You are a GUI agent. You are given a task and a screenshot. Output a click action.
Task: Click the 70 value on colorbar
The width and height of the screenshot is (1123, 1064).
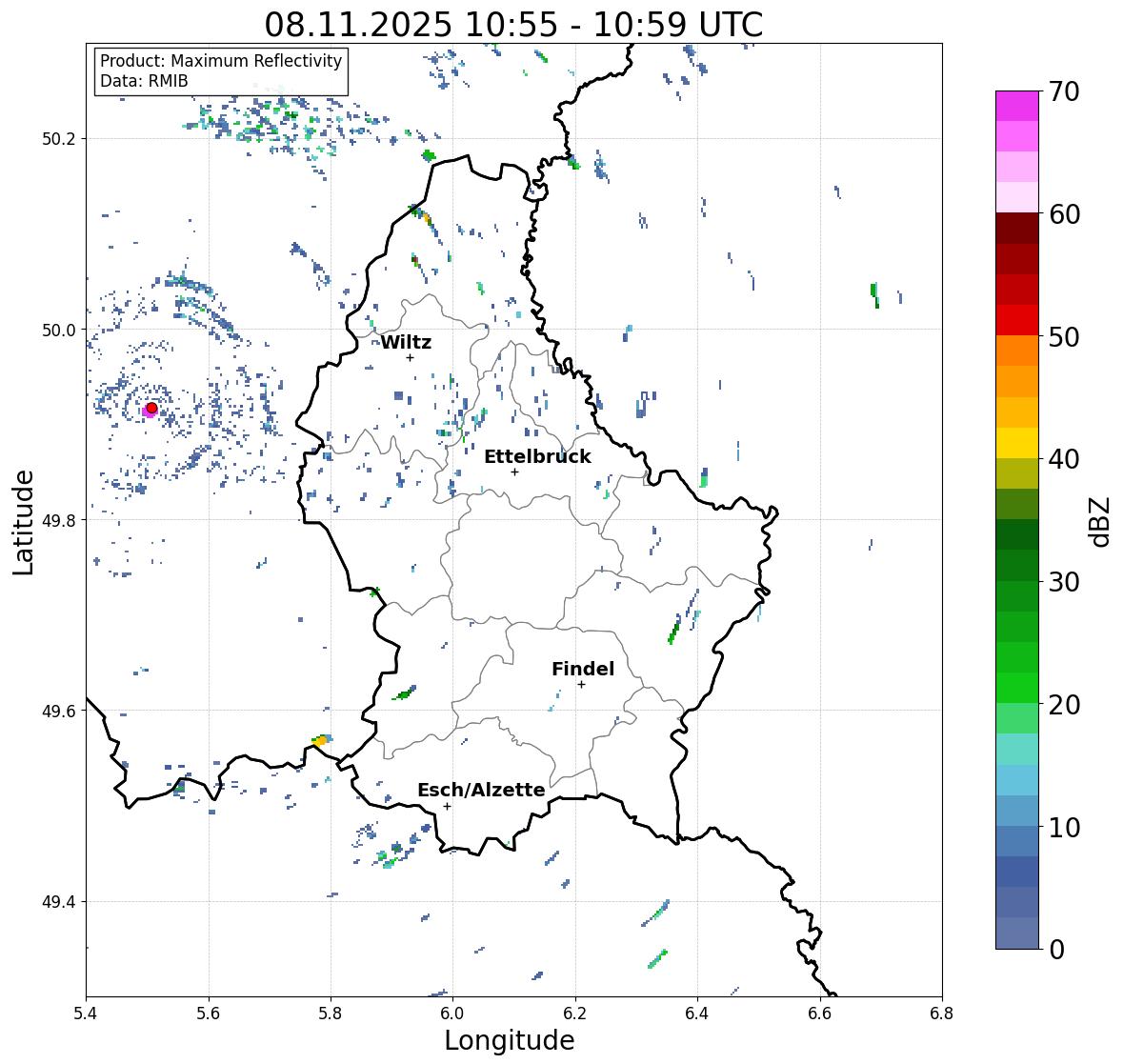(x=1064, y=91)
